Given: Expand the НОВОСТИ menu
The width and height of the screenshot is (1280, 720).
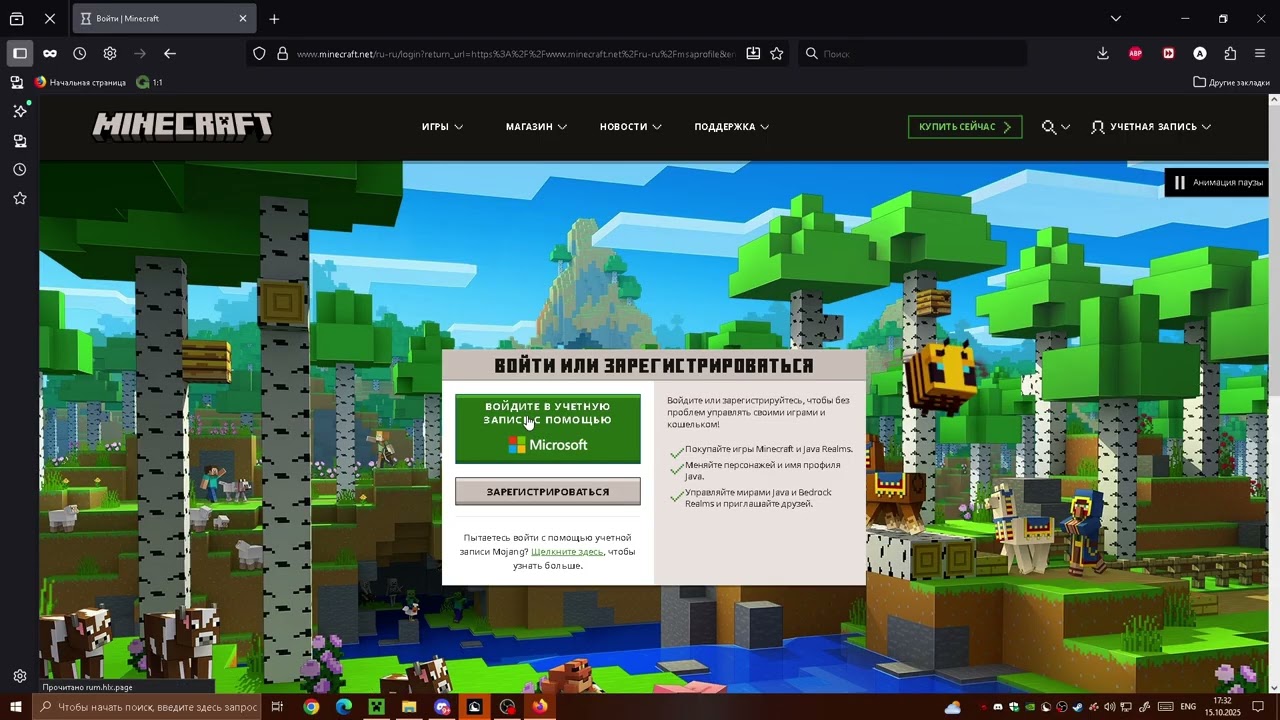Looking at the screenshot, I should [x=630, y=127].
